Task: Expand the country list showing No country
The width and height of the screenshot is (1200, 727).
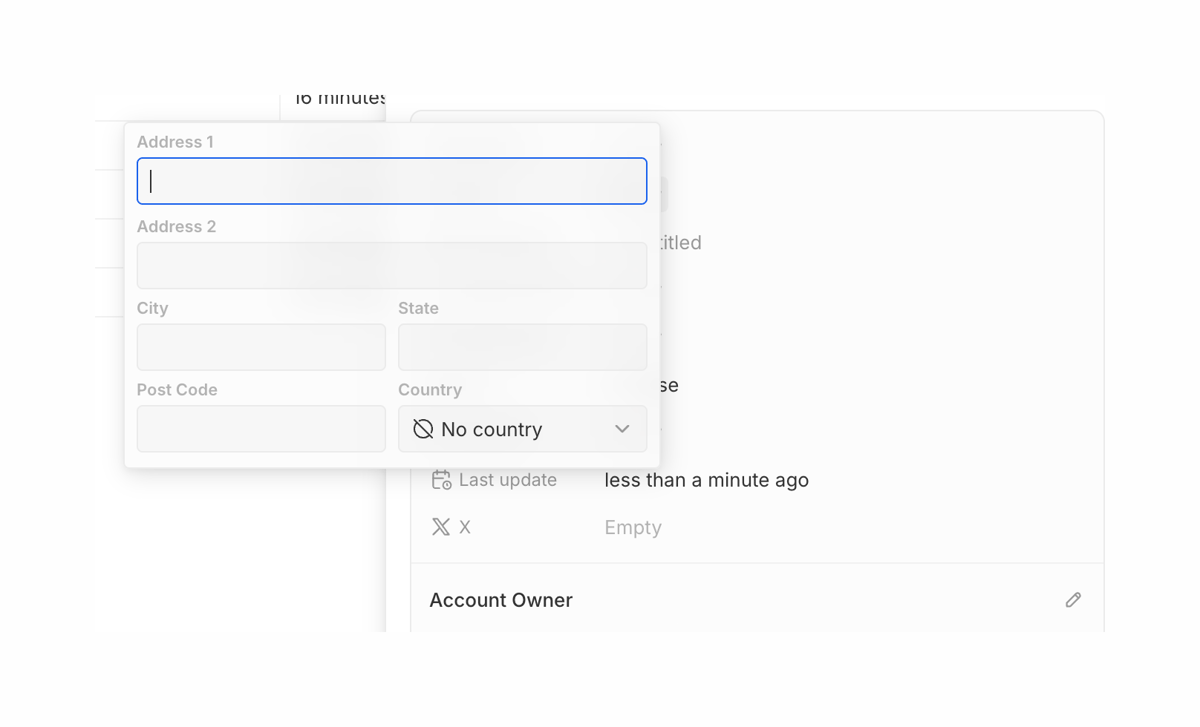Action: [x=522, y=429]
